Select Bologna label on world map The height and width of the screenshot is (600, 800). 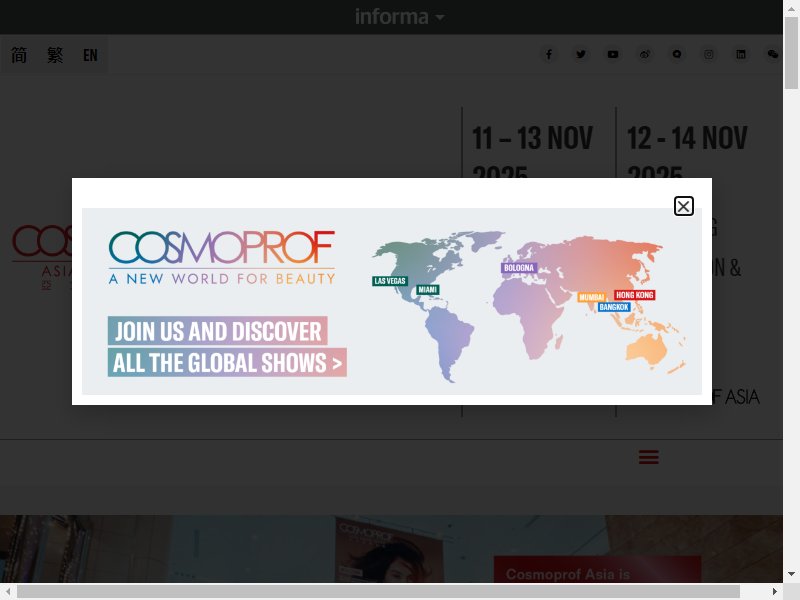[519, 268]
